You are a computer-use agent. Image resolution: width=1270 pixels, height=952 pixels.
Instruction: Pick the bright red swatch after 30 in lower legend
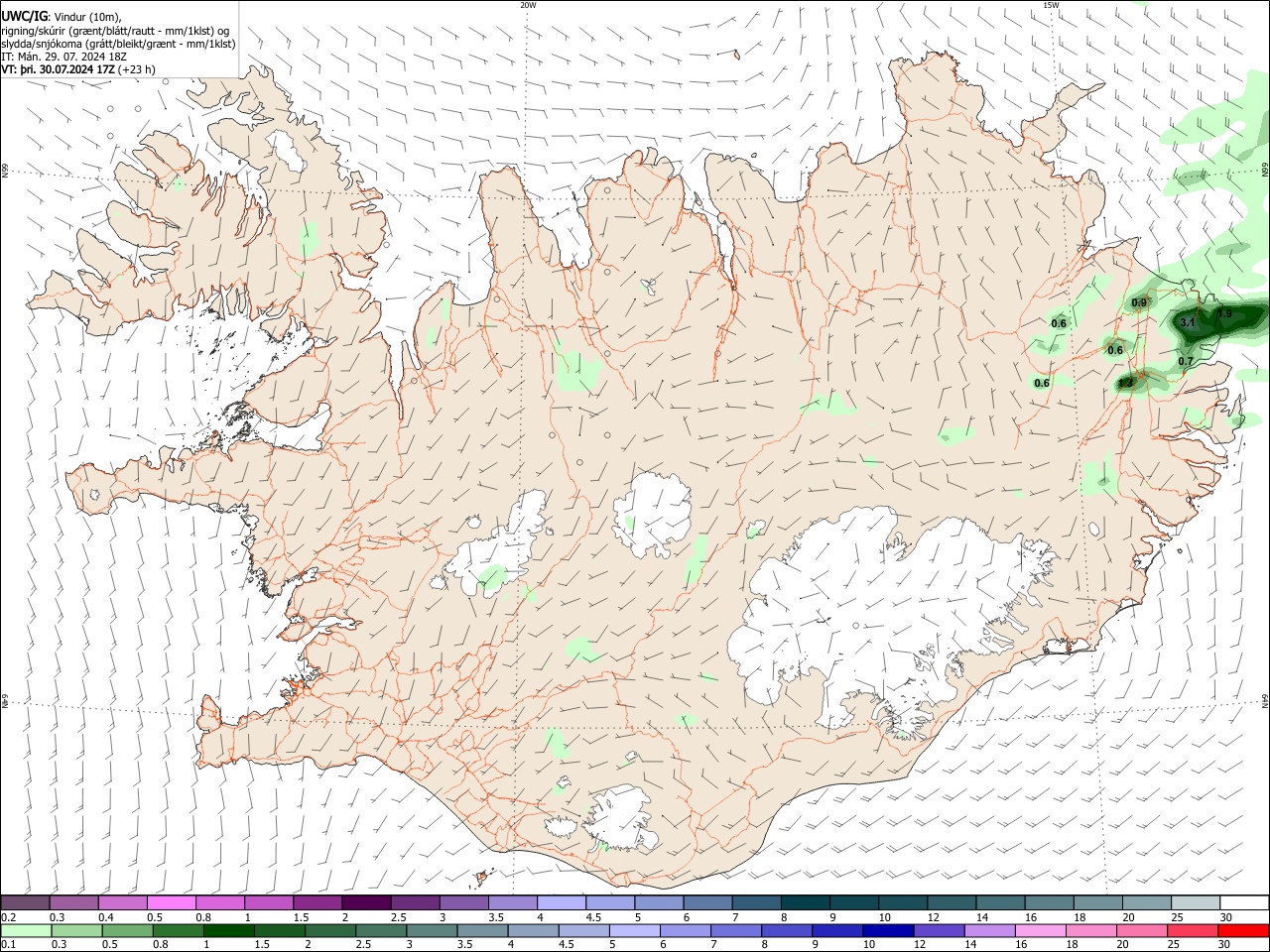tap(1243, 930)
